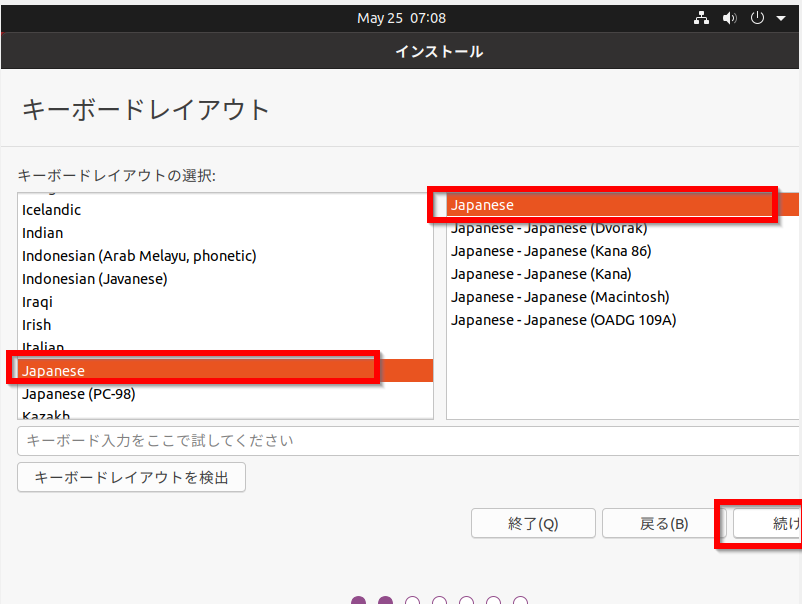This screenshot has width=802, height=604.
Task: Select Japanese (PC-98) layout
Action: click(79, 394)
